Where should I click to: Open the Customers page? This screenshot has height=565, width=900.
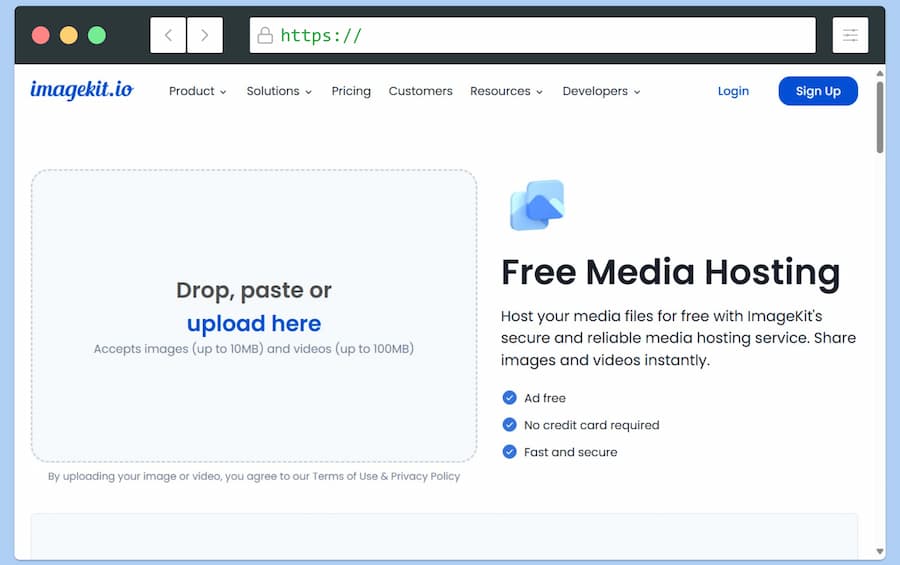(x=420, y=91)
